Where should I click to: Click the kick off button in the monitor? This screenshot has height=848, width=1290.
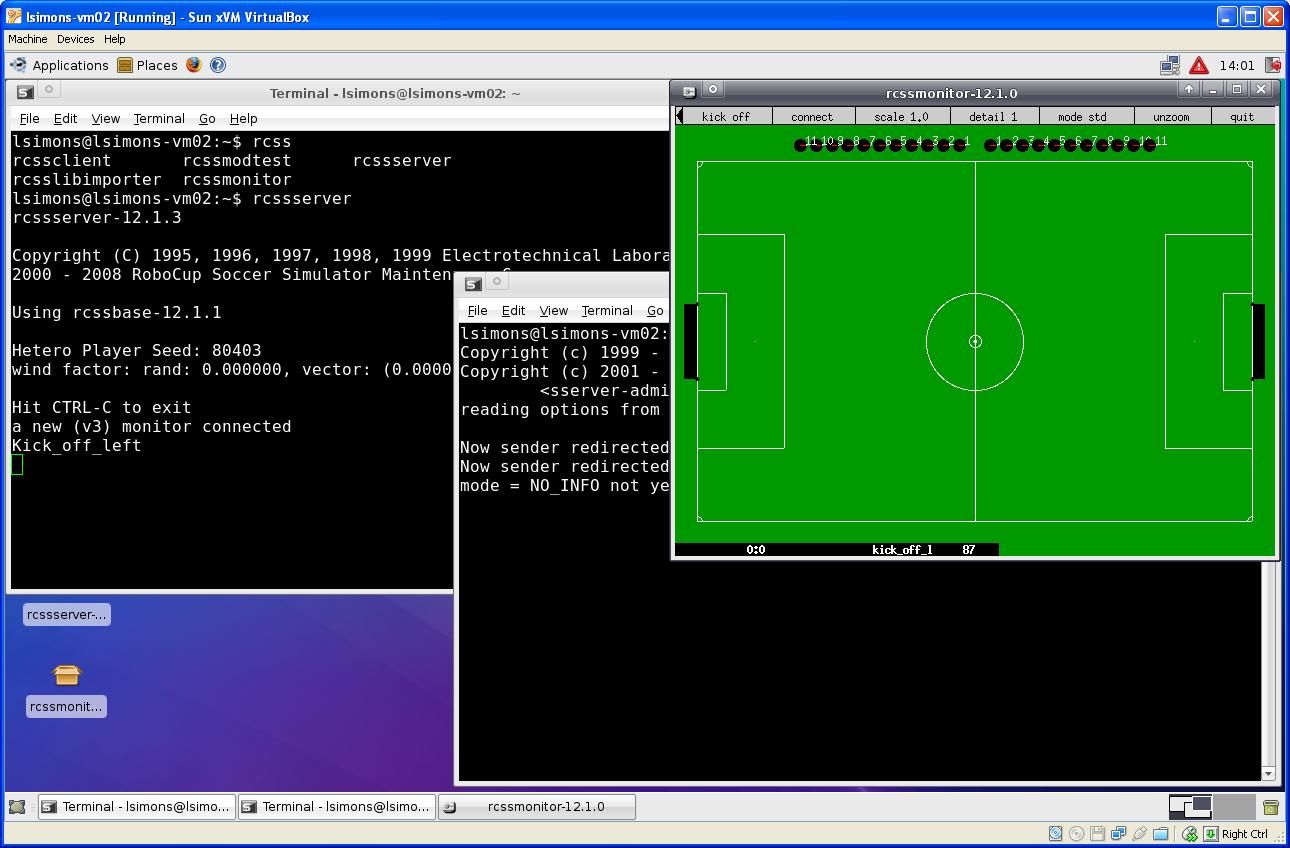(726, 116)
